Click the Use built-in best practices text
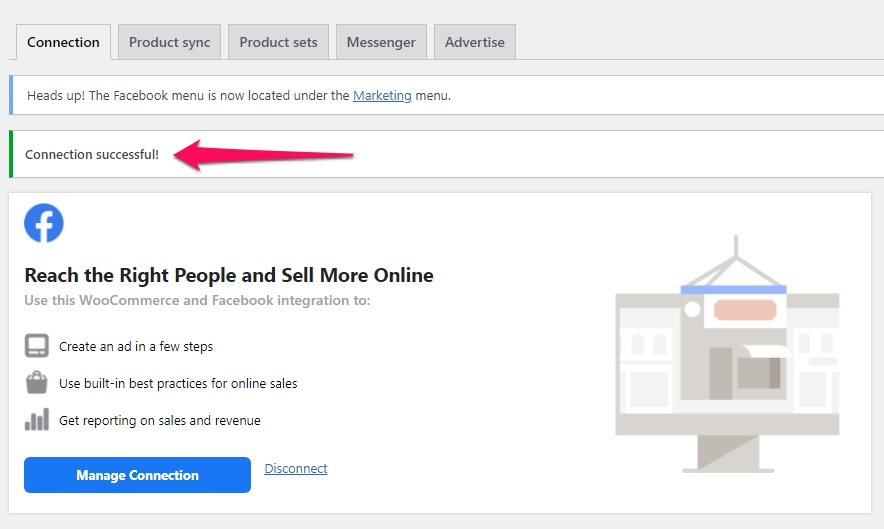884x529 pixels. pyautogui.click(x=178, y=383)
